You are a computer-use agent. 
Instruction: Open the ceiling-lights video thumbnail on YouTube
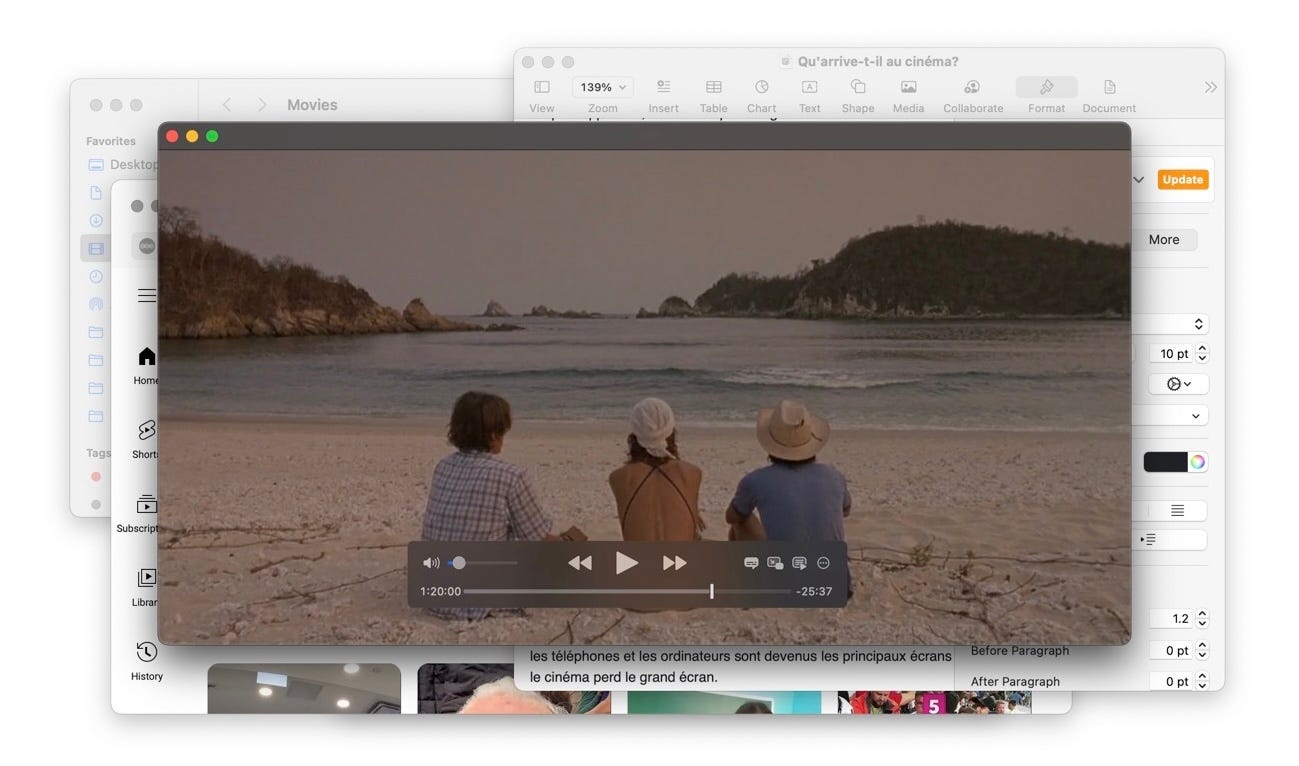[304, 688]
